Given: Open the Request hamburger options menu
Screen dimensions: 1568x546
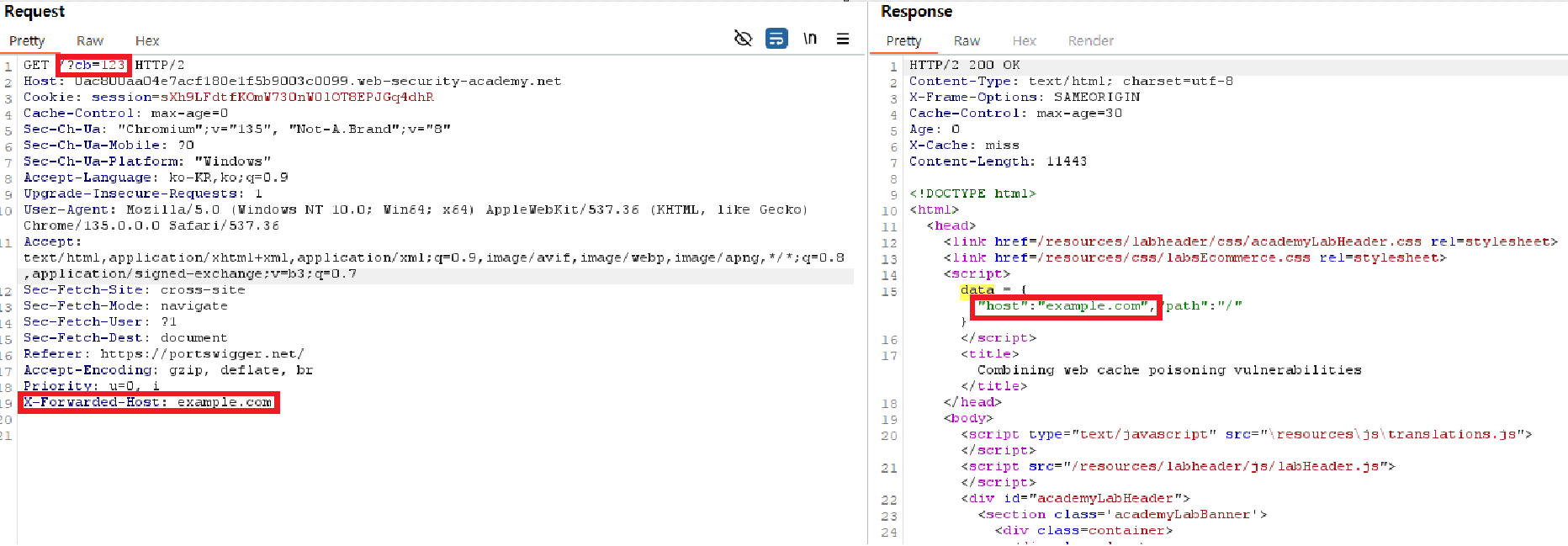Looking at the screenshot, I should pos(843,39).
